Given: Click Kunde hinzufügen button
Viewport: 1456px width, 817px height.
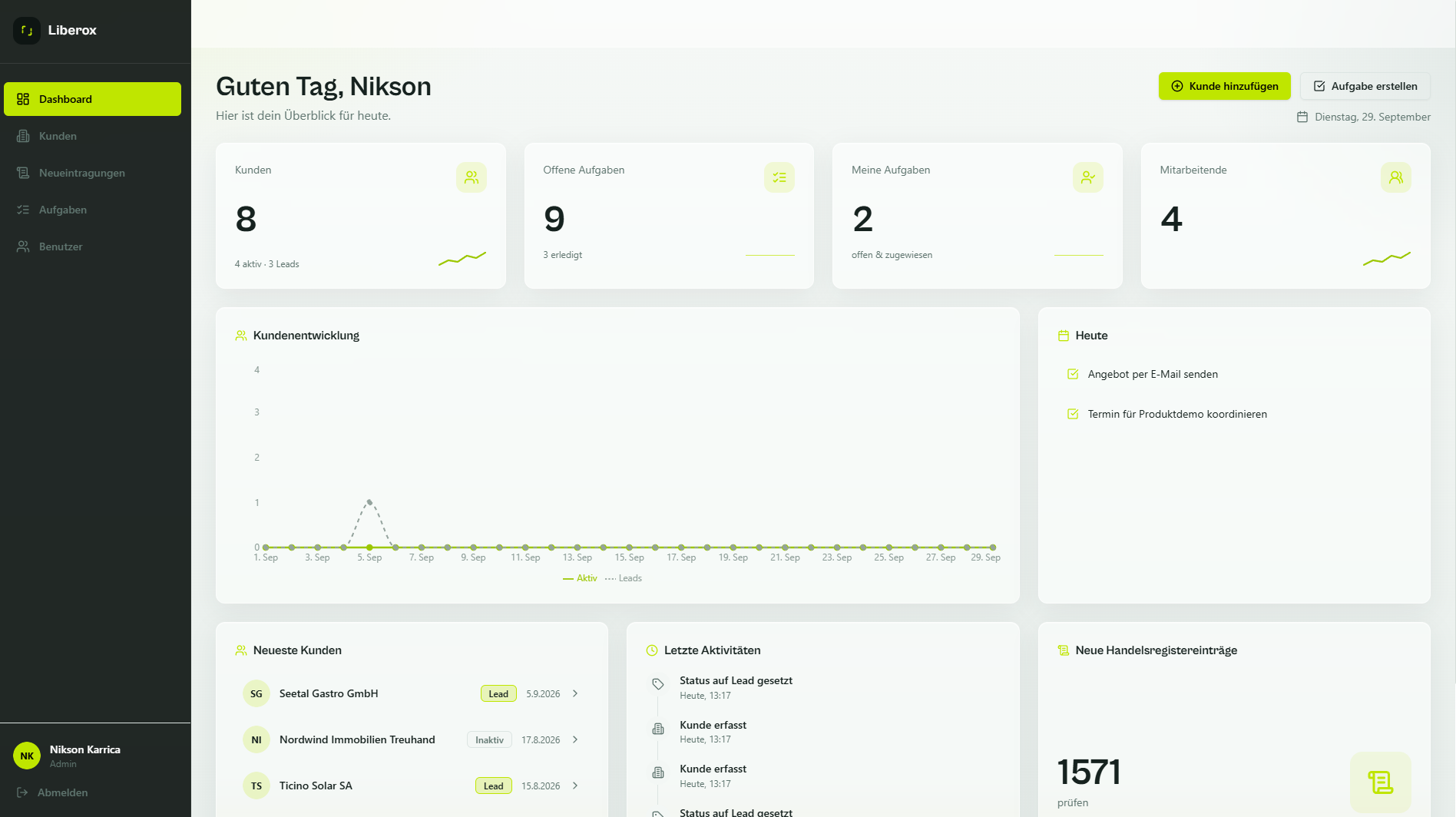Looking at the screenshot, I should point(1224,86).
